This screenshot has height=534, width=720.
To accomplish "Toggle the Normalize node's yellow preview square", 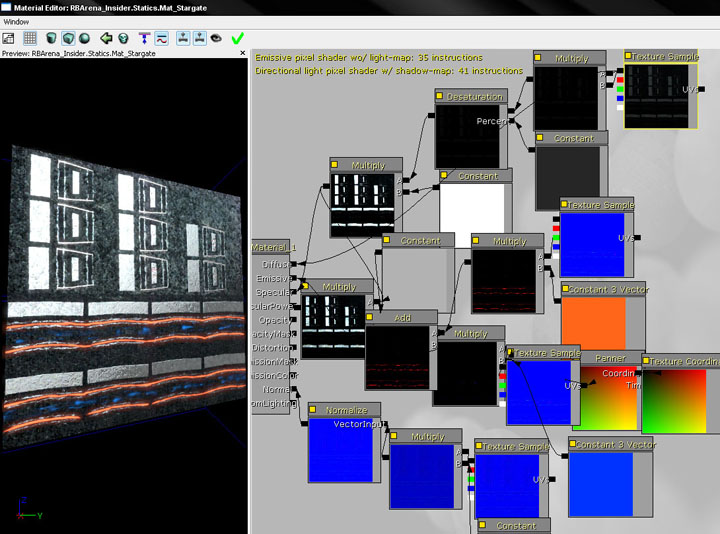I will (x=313, y=410).
